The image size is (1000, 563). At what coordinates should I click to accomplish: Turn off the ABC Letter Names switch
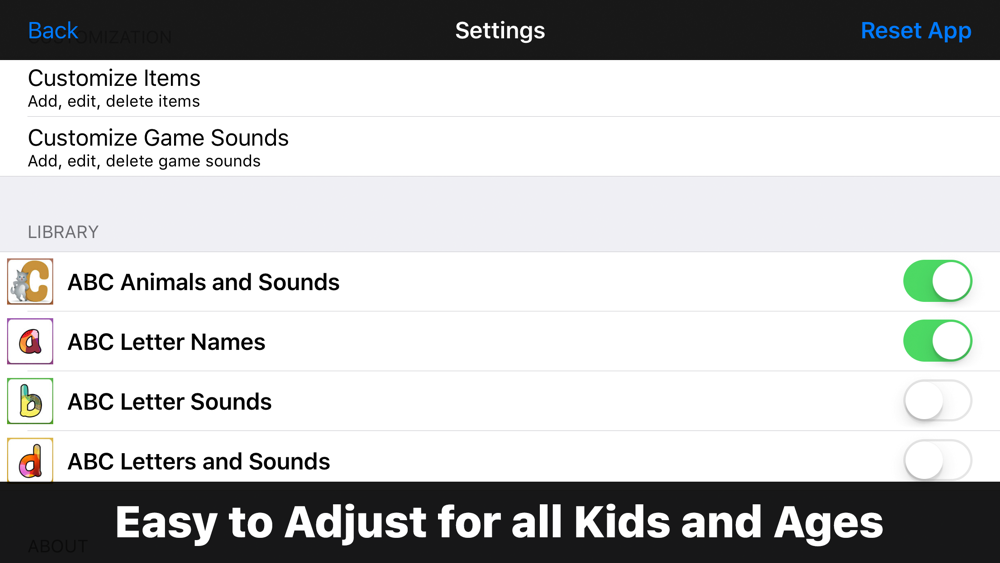tap(938, 340)
